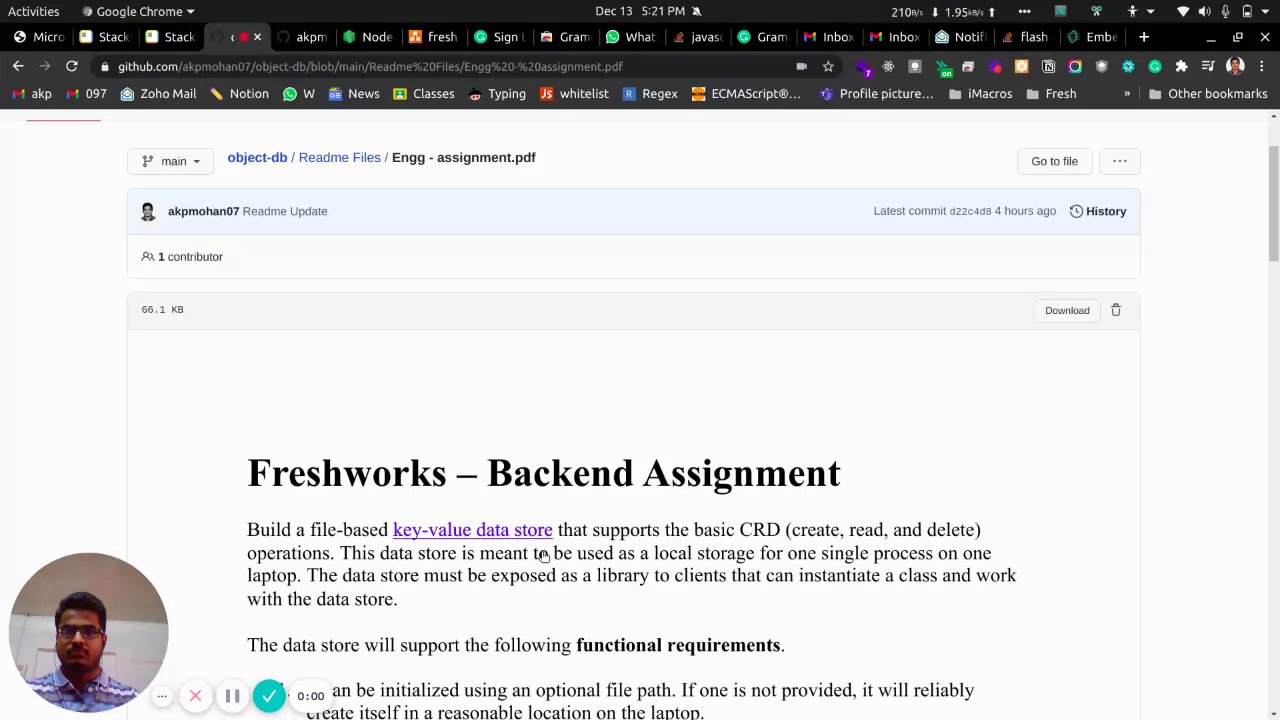Open the purple cube extension with badge 7

point(863,67)
